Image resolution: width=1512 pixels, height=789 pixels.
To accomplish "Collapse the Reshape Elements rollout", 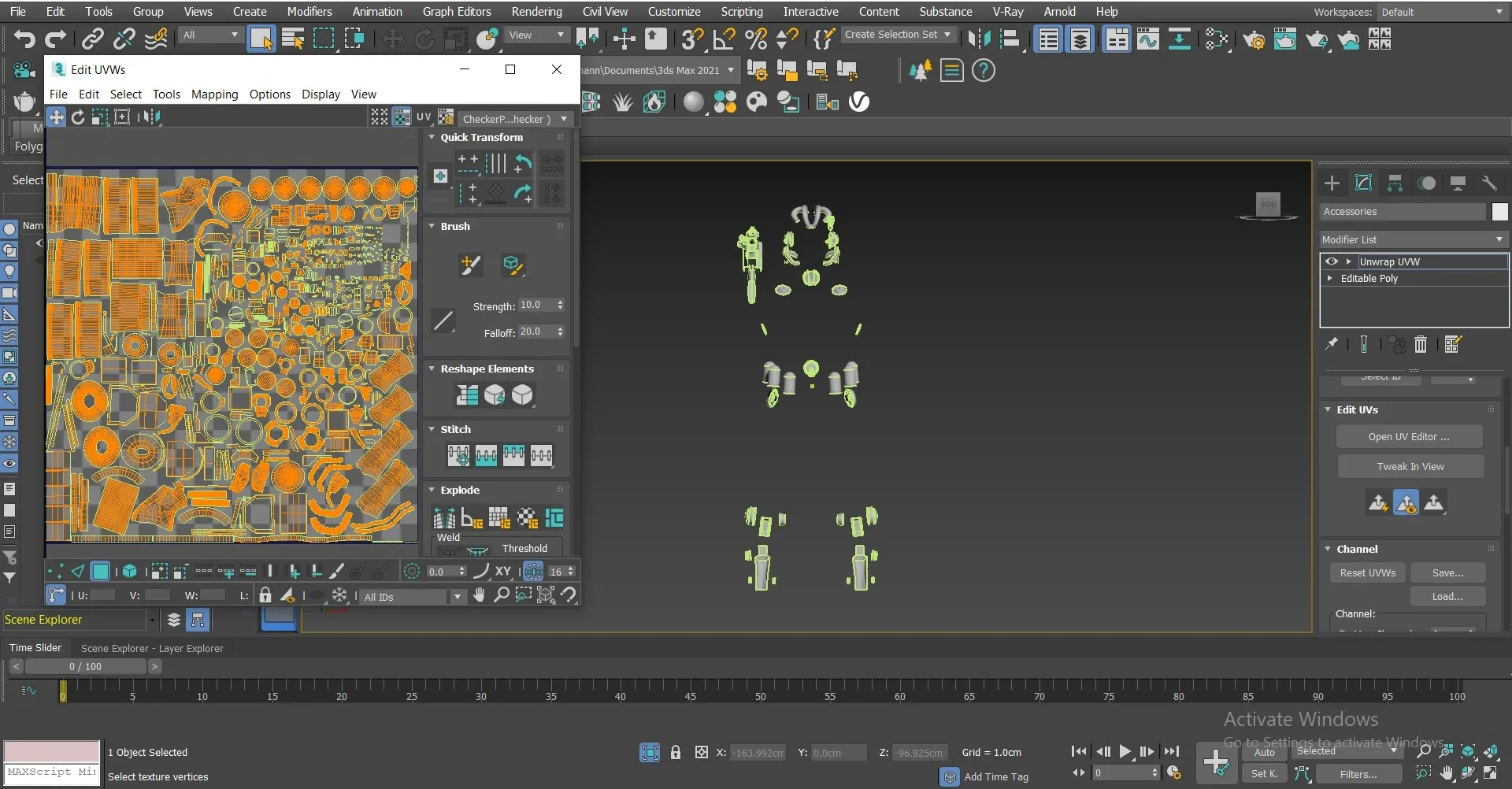I will point(432,369).
